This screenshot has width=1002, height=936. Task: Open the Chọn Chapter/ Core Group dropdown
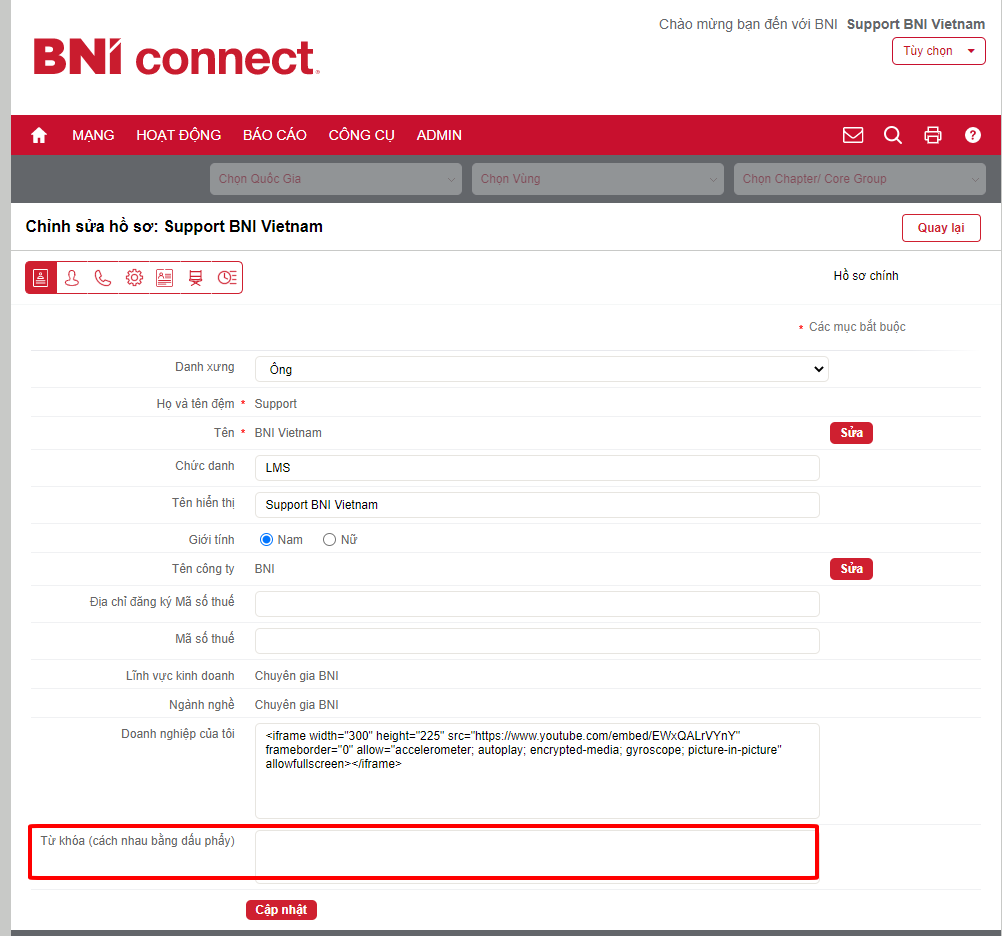[859, 179]
